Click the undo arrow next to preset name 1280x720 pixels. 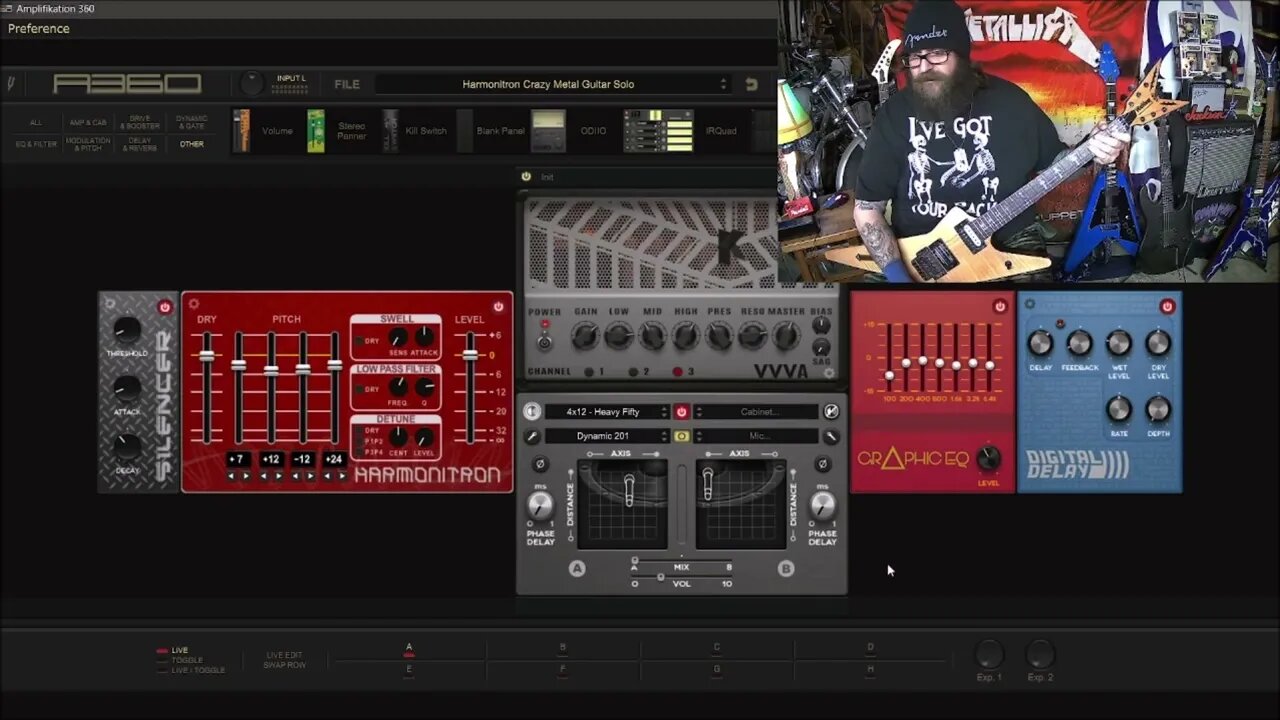coord(752,85)
